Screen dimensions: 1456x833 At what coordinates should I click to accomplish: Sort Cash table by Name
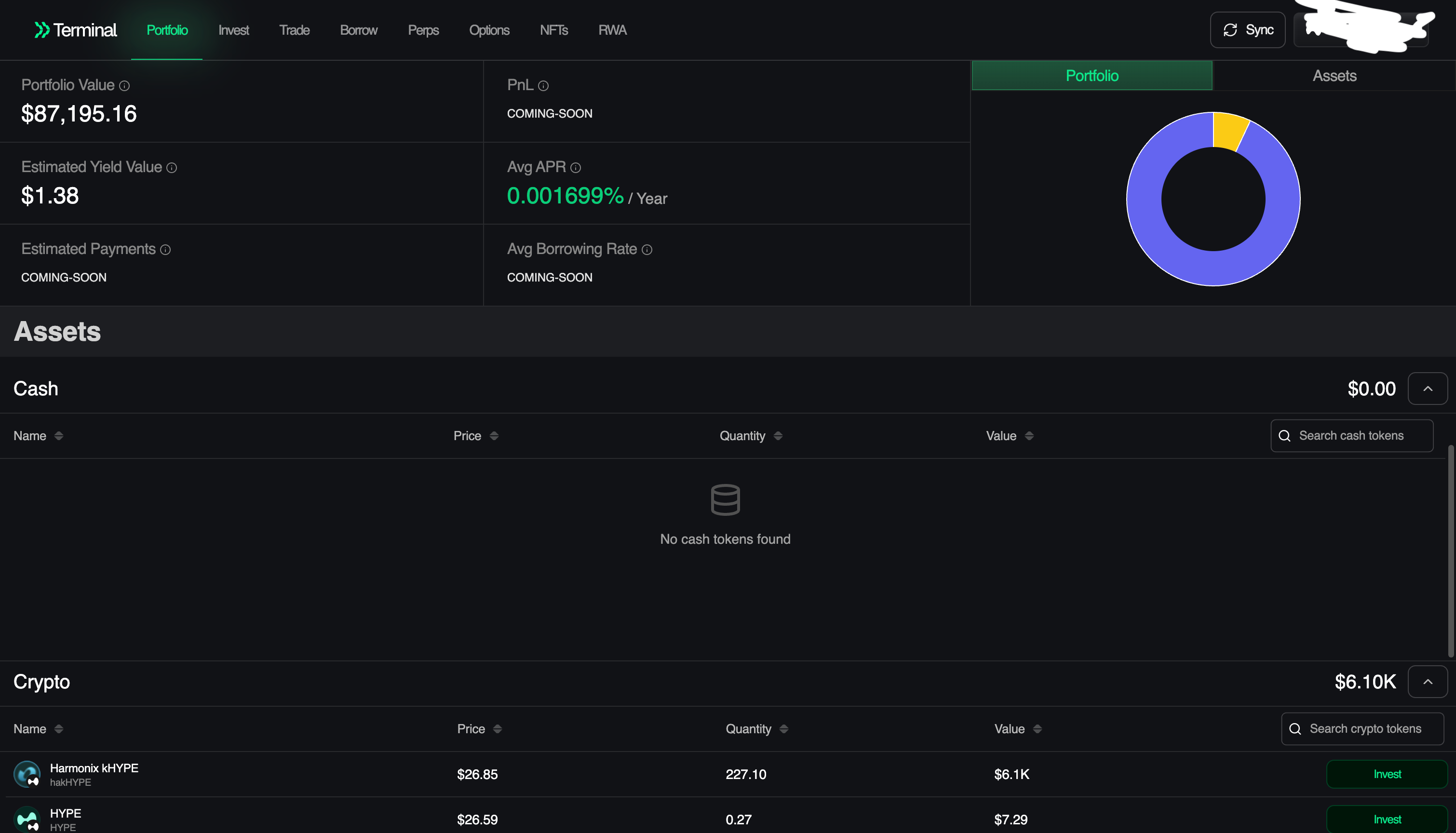click(x=58, y=436)
